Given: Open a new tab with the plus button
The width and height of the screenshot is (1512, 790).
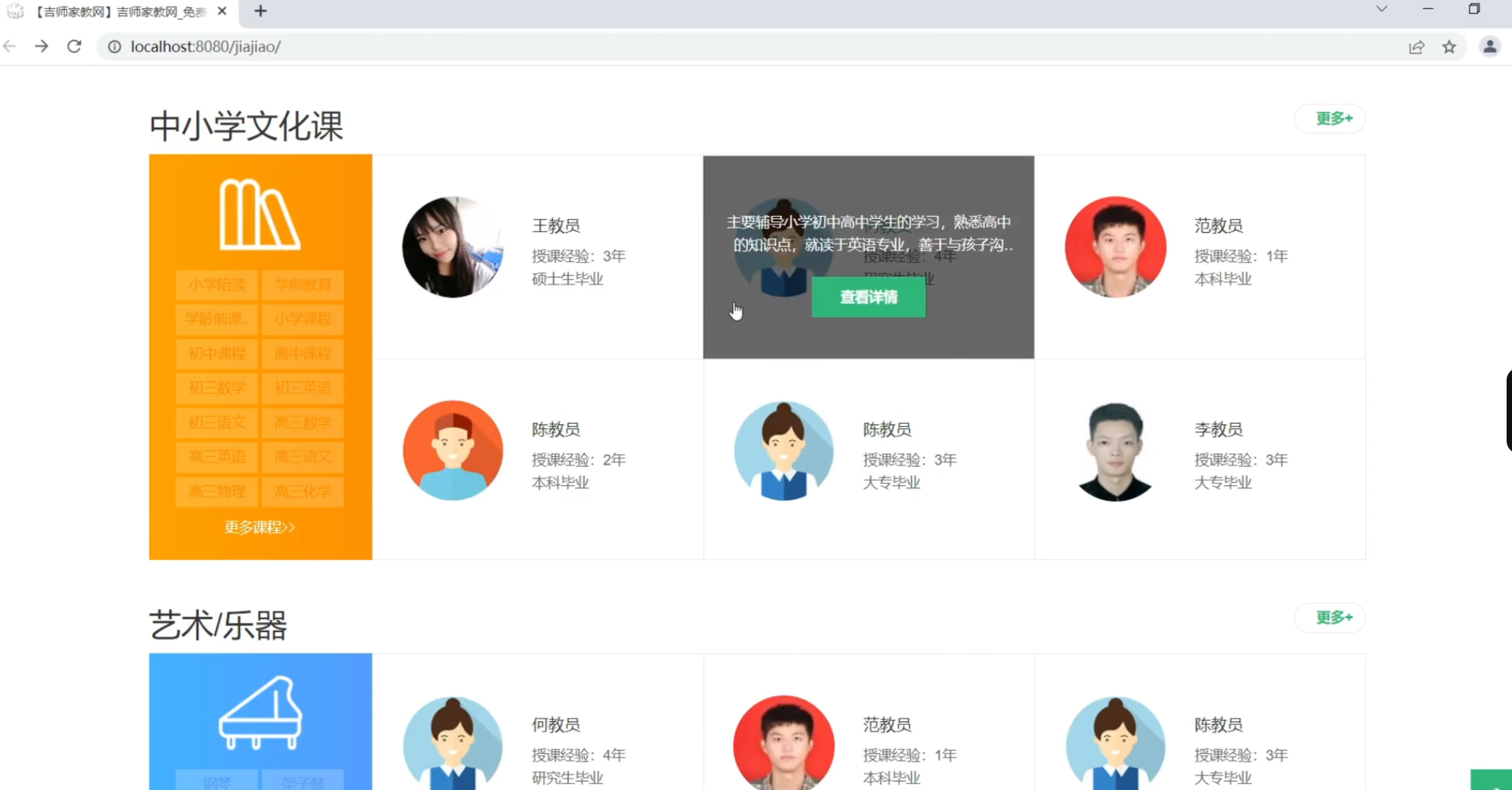Looking at the screenshot, I should 261,11.
